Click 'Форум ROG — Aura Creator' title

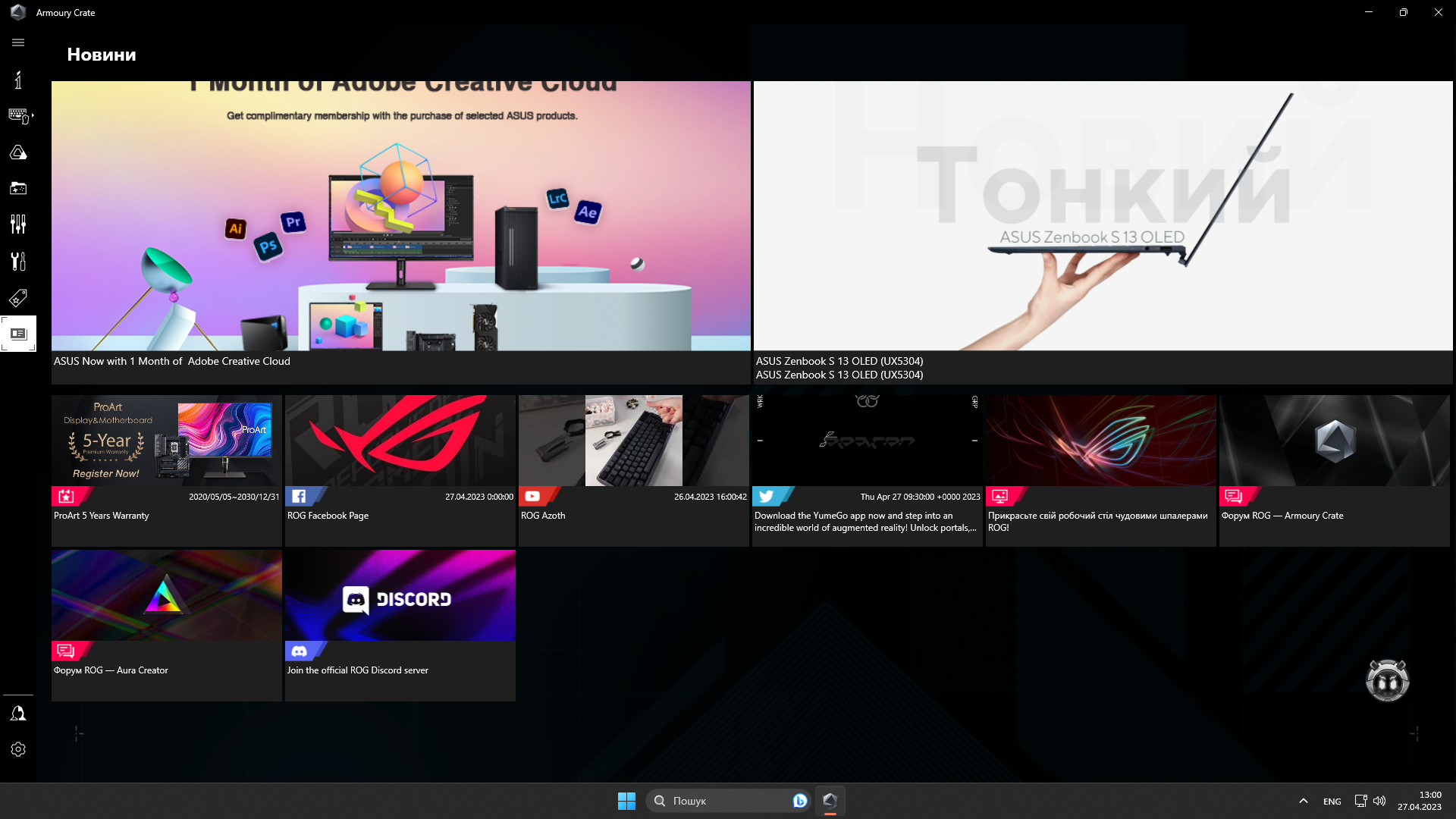click(x=111, y=670)
